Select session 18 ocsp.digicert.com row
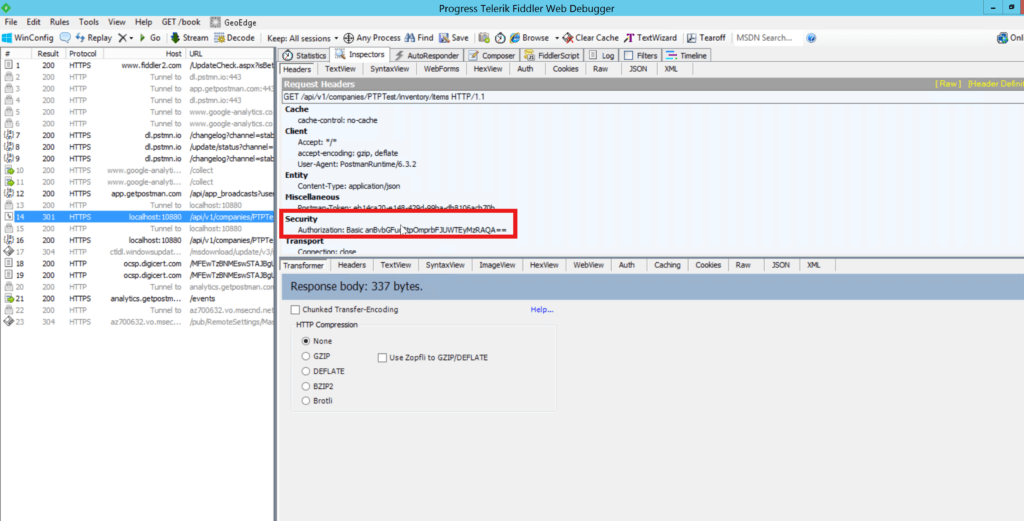1024x521 pixels. (137, 263)
